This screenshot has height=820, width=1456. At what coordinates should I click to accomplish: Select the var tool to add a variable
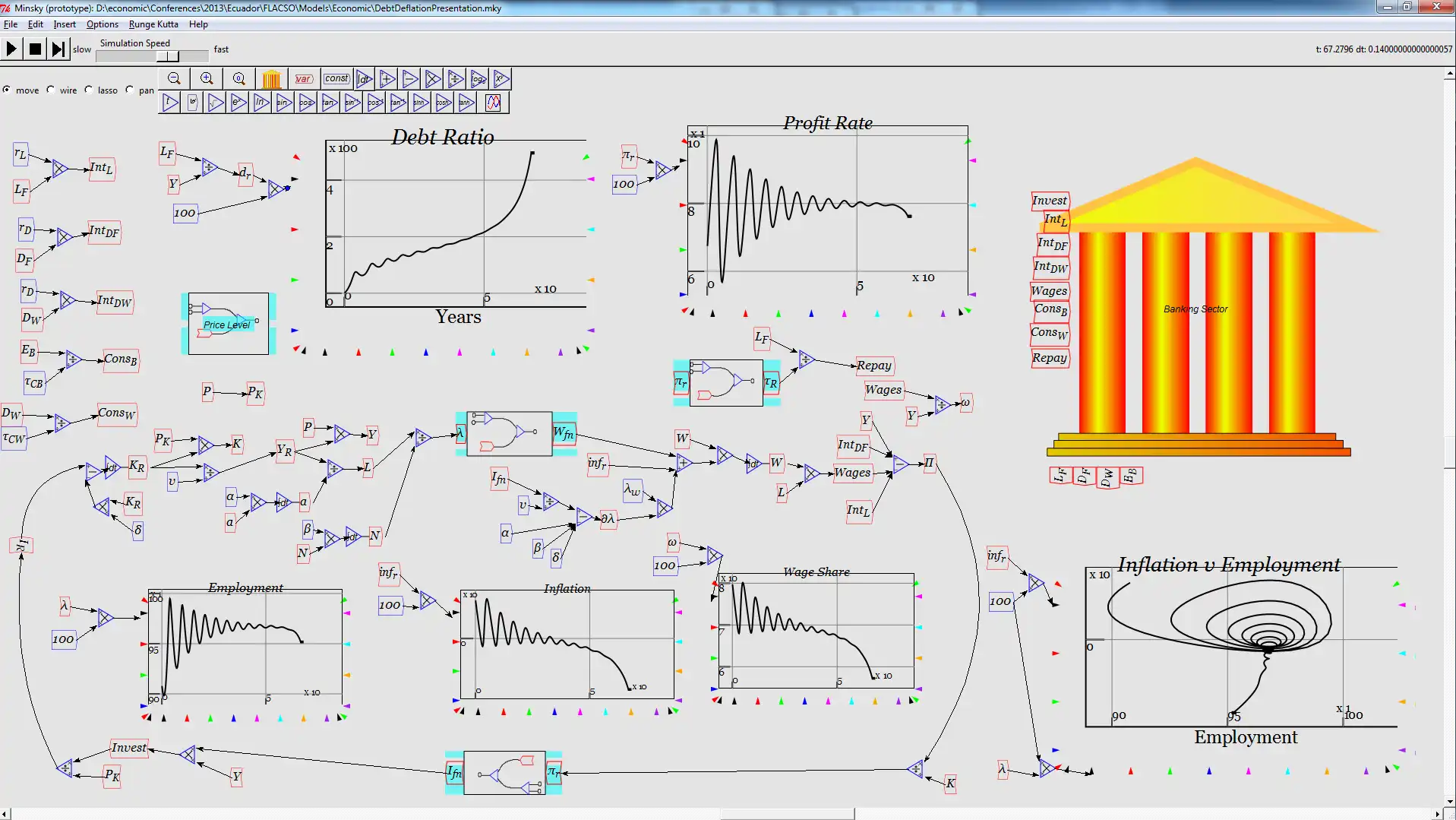304,79
